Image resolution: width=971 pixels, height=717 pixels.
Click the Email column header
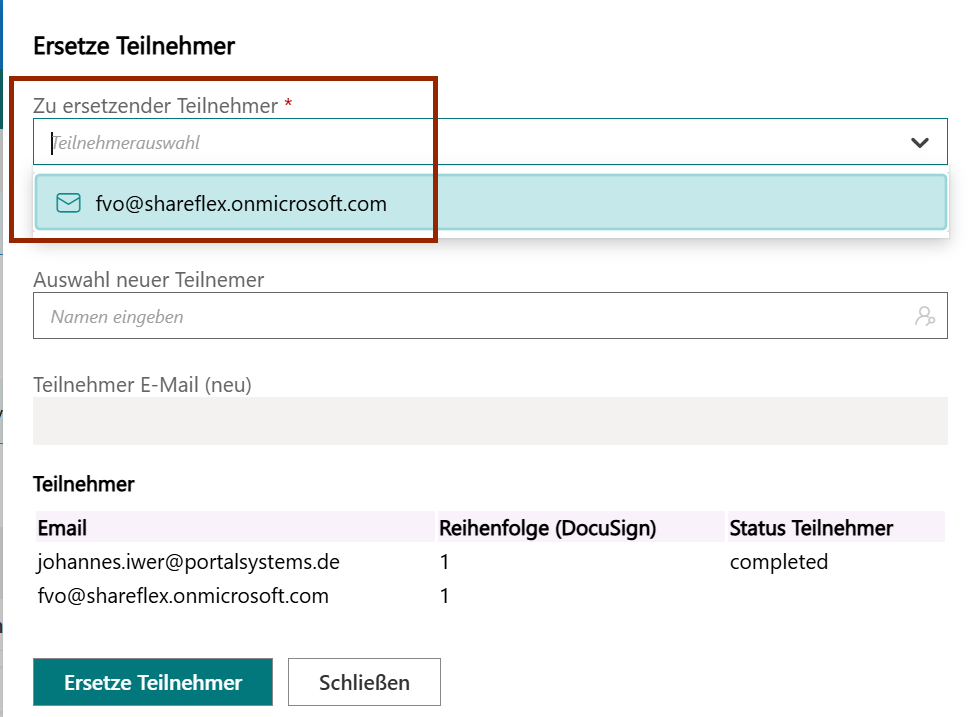point(62,528)
